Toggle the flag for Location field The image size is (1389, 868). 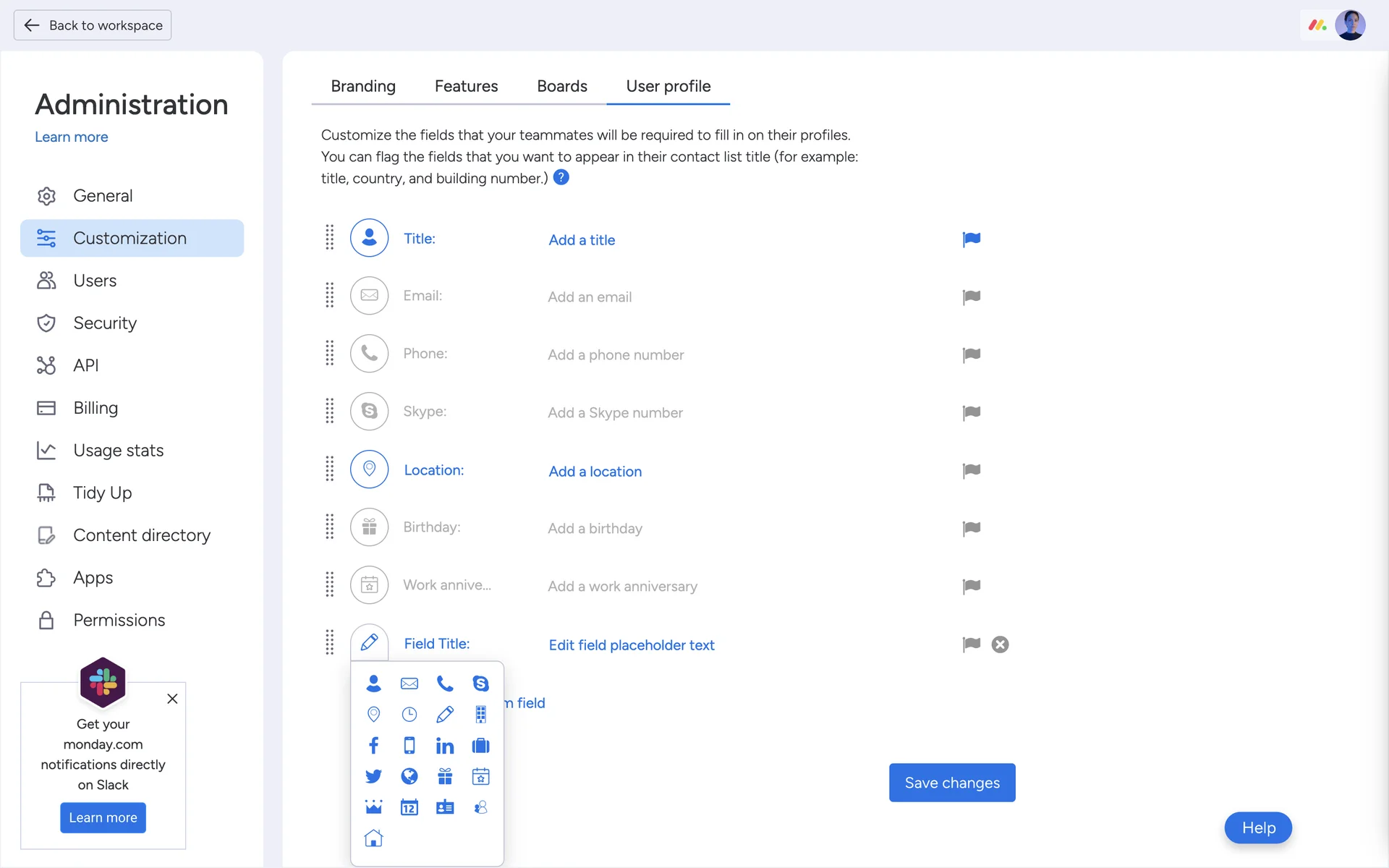click(971, 471)
